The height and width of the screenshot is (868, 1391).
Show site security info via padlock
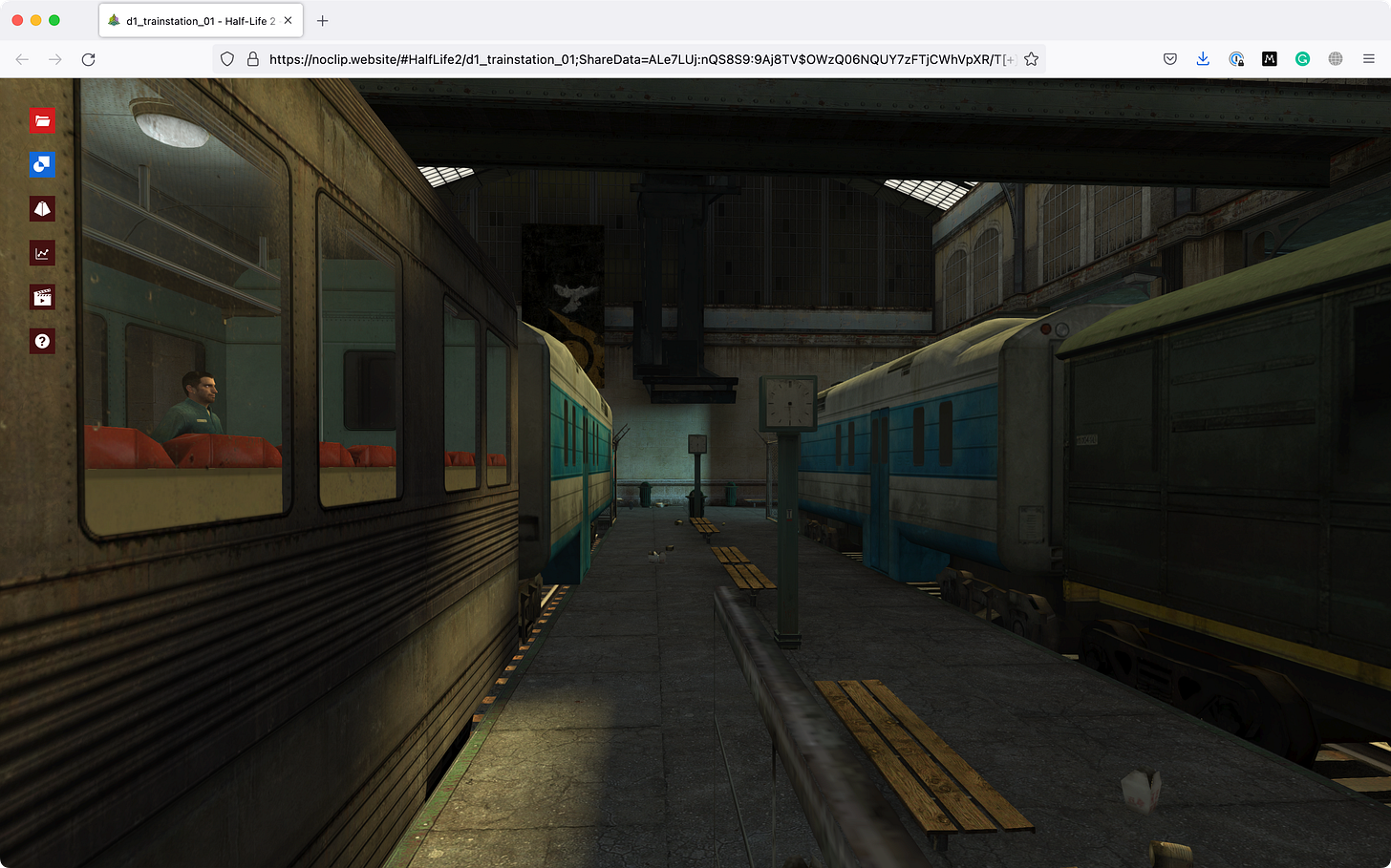click(x=253, y=59)
